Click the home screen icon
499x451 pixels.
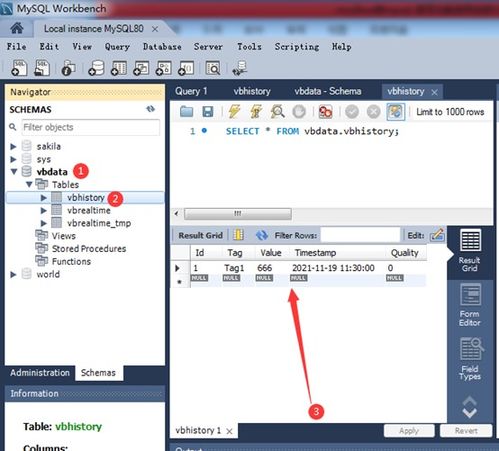17,28
